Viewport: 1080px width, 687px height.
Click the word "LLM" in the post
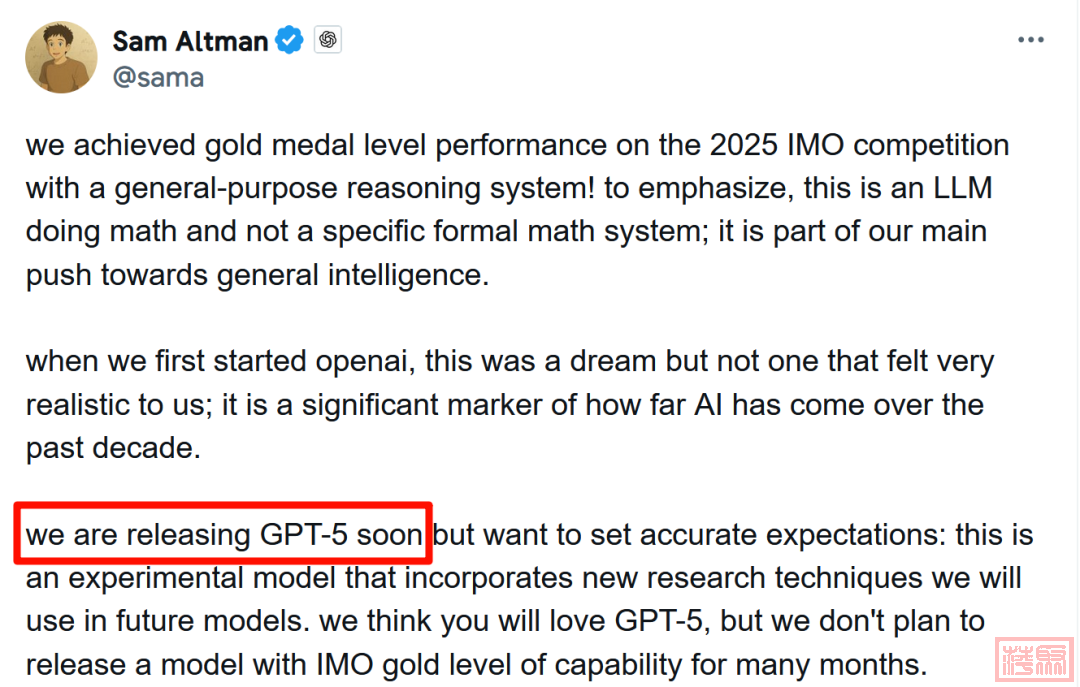[x=962, y=188]
